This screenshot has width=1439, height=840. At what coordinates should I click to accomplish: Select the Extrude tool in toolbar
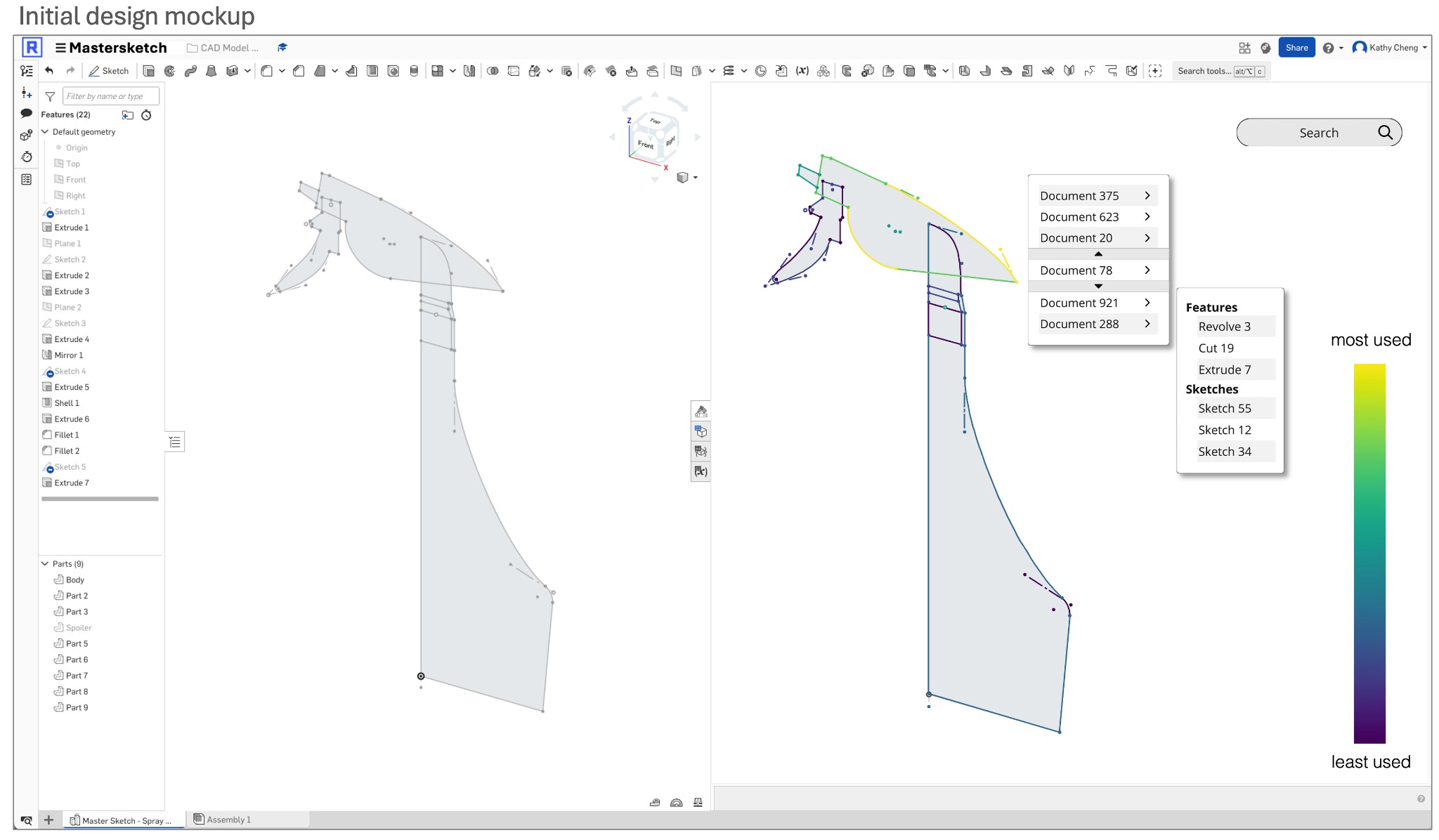(149, 71)
